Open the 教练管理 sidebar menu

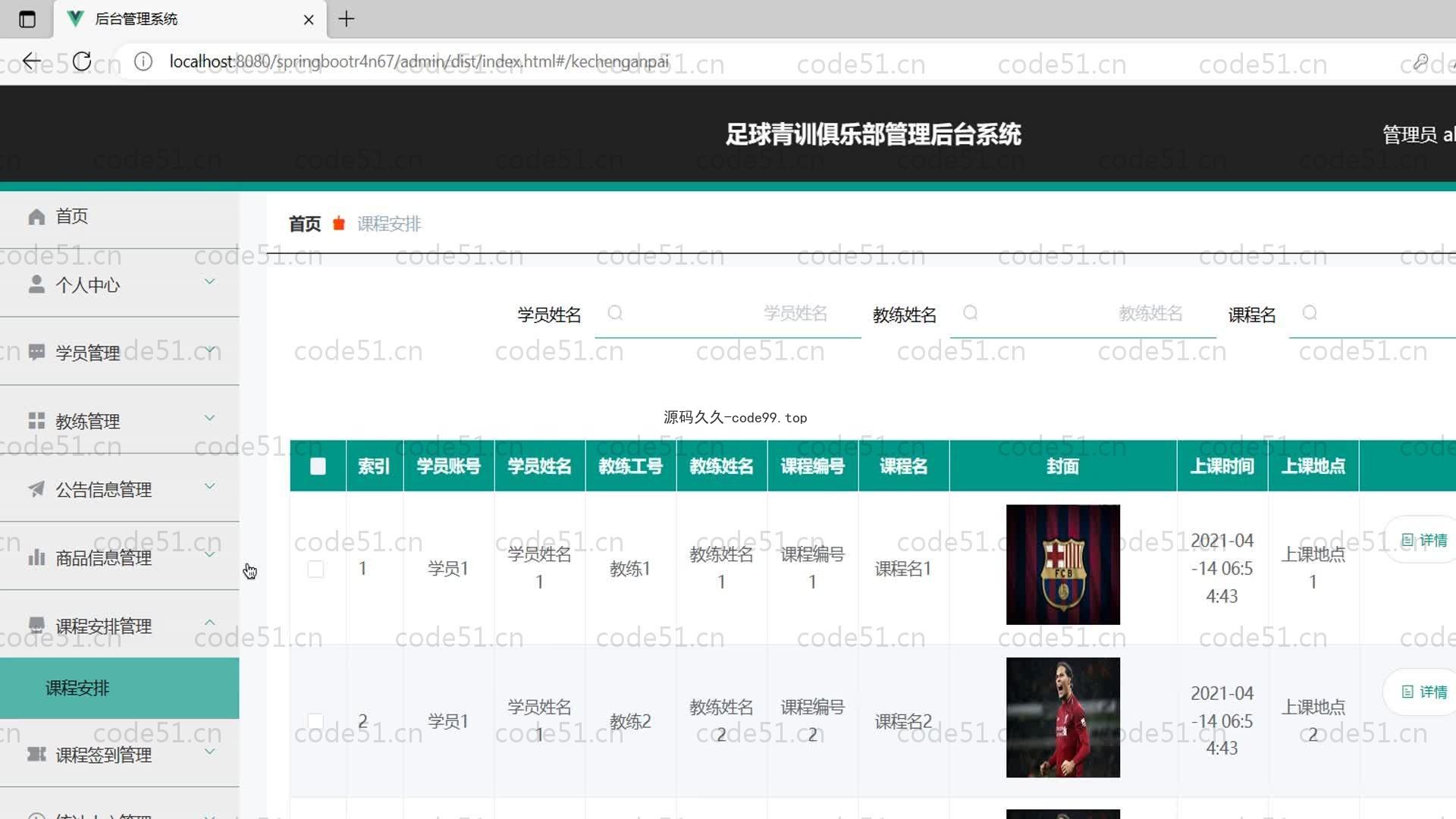(x=120, y=421)
